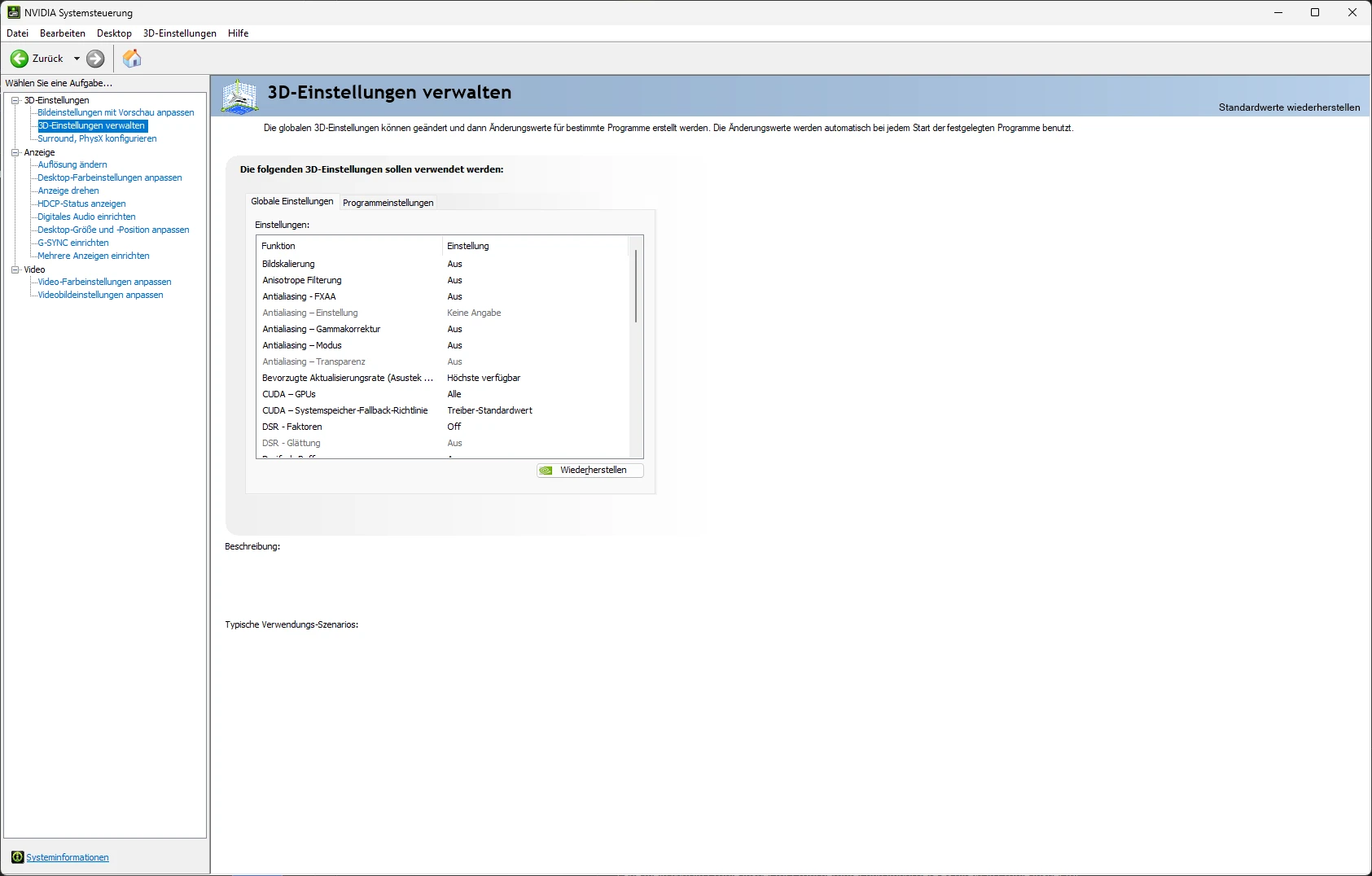
Task: Open Mehrere Anzeigen einrichten
Action: pyautogui.click(x=94, y=256)
